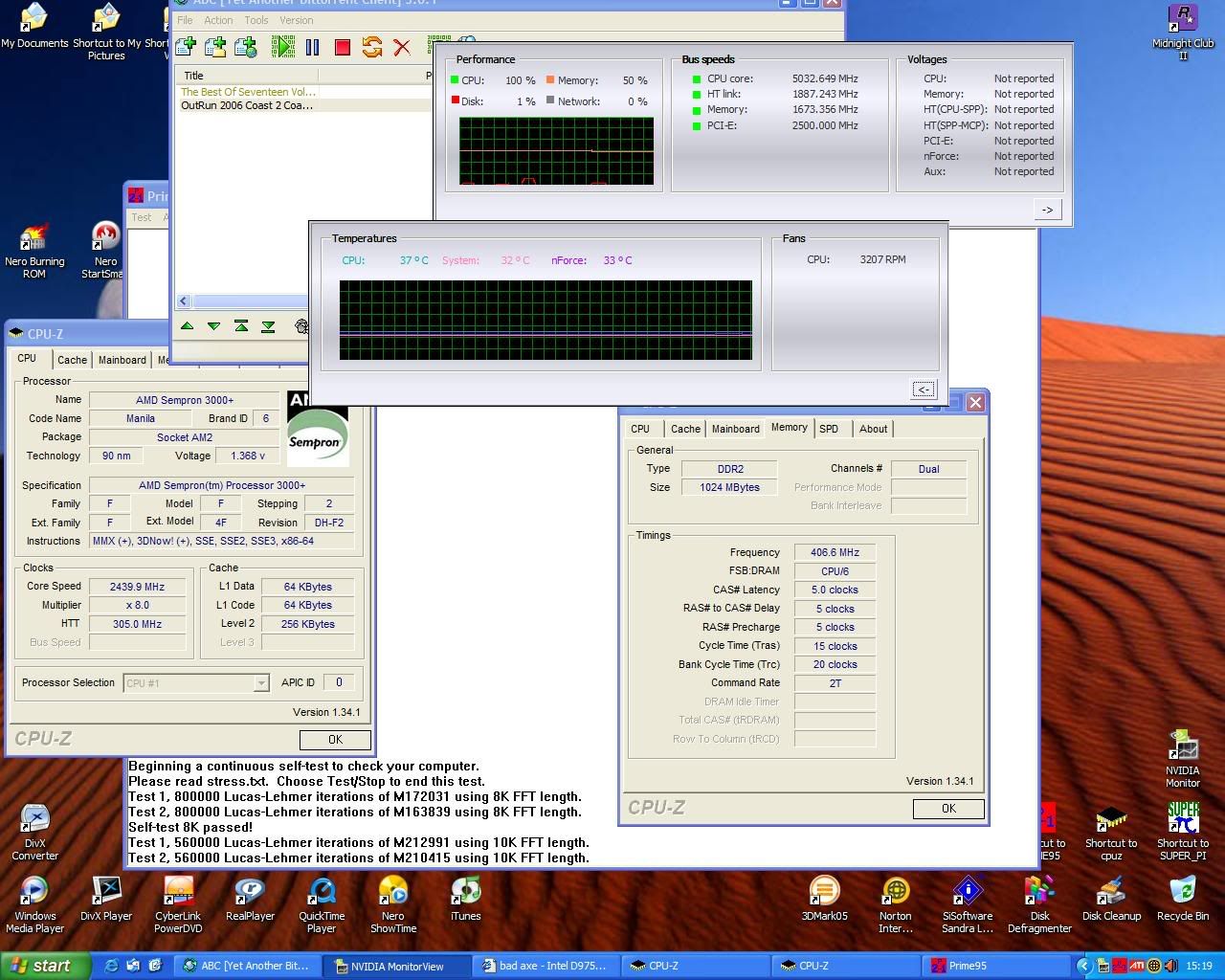1225x980 pixels.
Task: Click OK in CPU-Z Memory window
Action: [948, 809]
